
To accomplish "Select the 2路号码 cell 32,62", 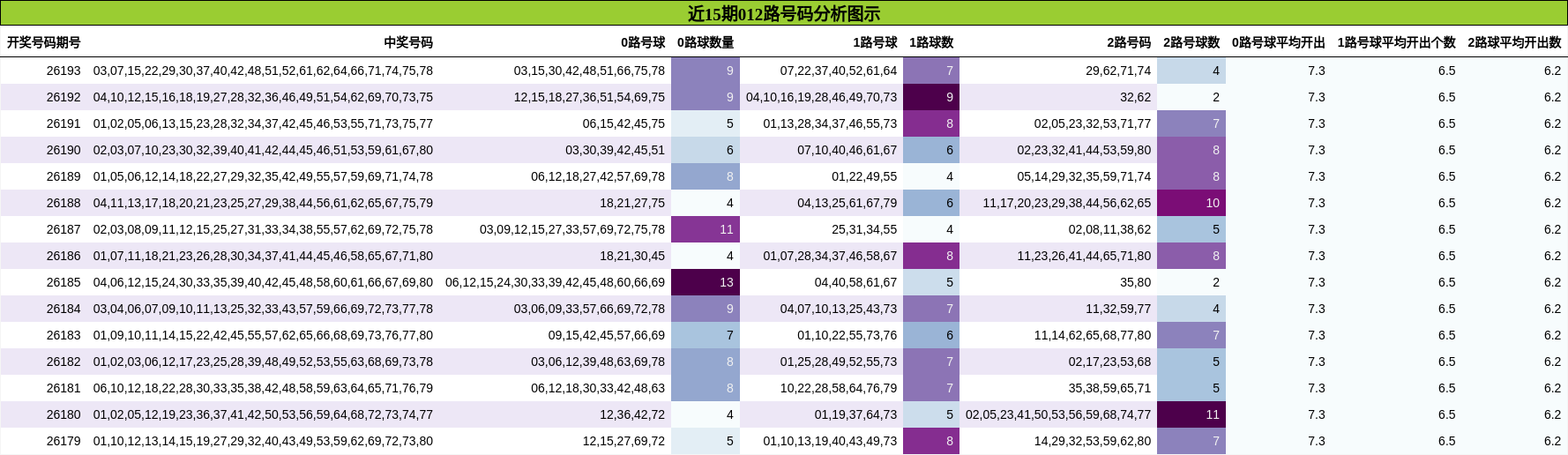I will coord(1136,97).
